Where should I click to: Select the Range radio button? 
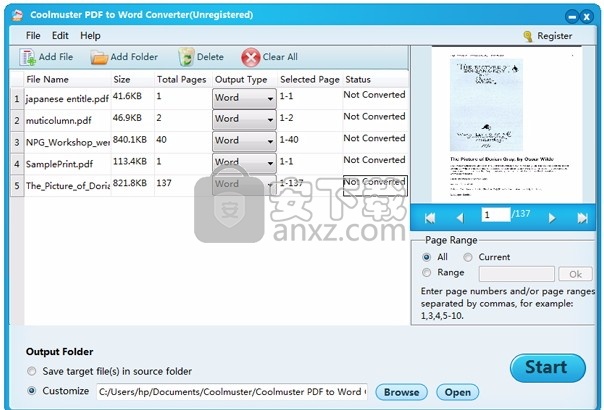[x=426, y=272]
